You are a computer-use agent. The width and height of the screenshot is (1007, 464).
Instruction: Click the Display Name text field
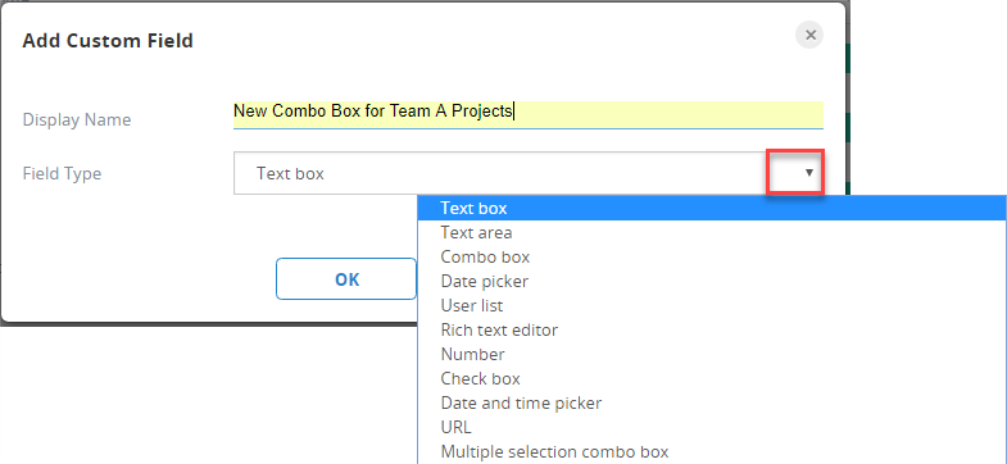527,112
